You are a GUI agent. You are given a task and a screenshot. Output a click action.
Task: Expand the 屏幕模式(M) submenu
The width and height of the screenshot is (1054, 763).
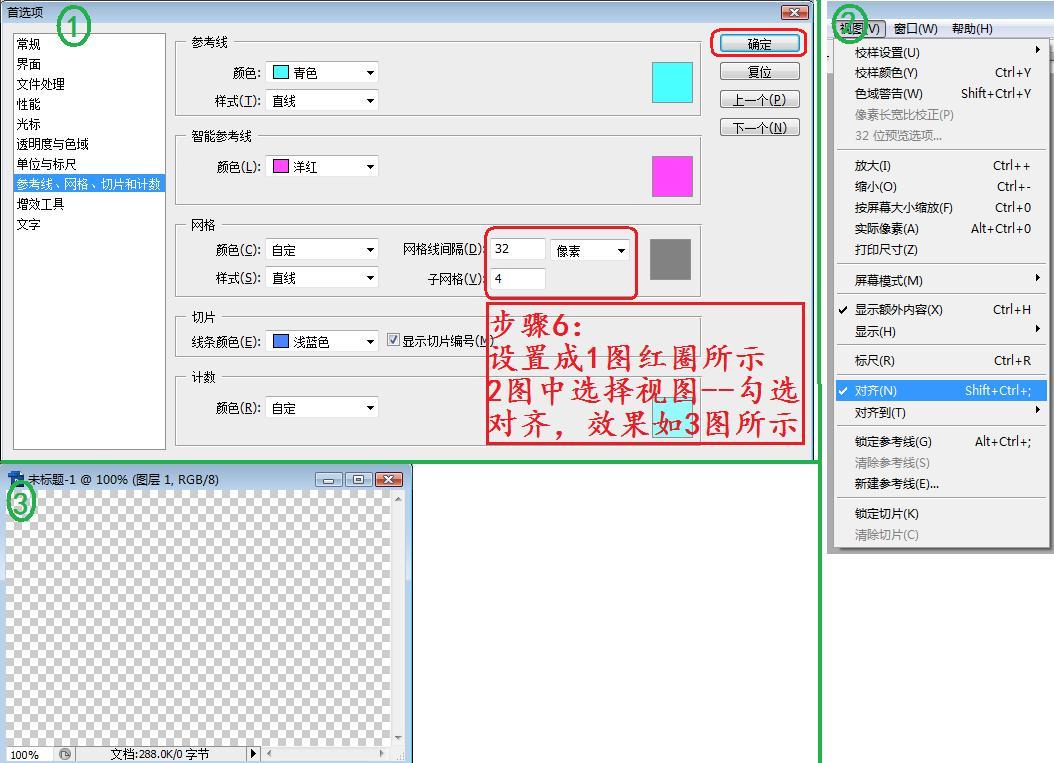pos(941,280)
